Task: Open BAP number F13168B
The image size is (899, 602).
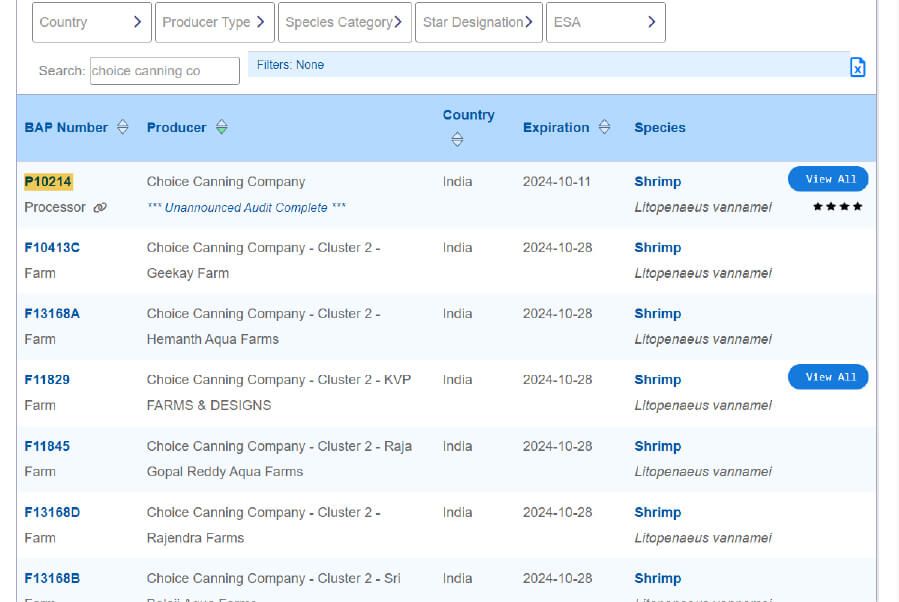Action: pos(52,578)
